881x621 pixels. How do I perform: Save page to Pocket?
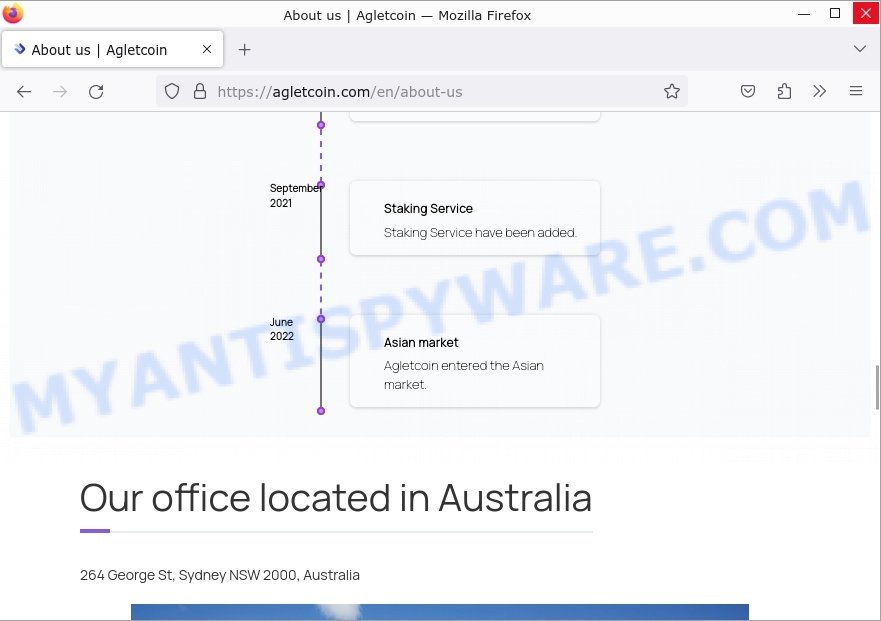pyautogui.click(x=747, y=91)
